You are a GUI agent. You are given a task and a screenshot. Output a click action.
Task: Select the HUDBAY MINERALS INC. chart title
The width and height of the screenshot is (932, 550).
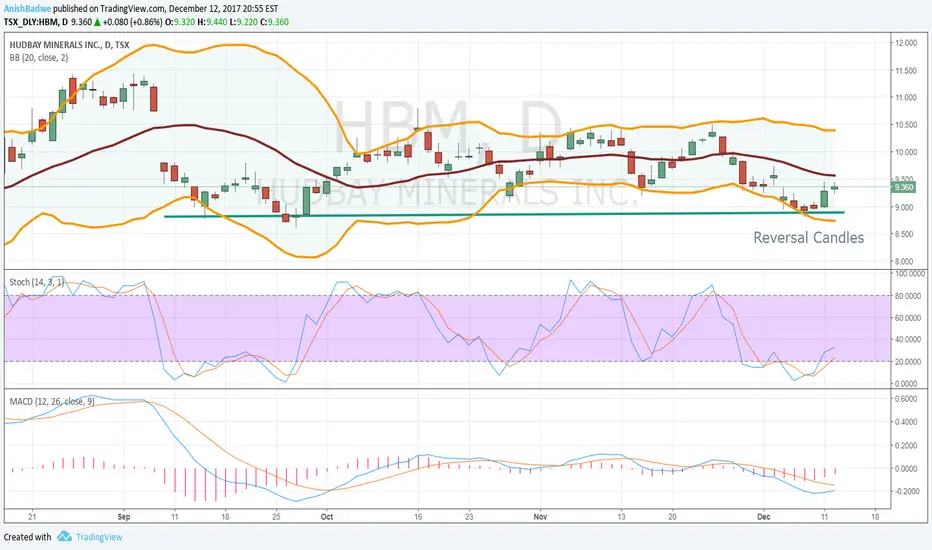click(69, 45)
